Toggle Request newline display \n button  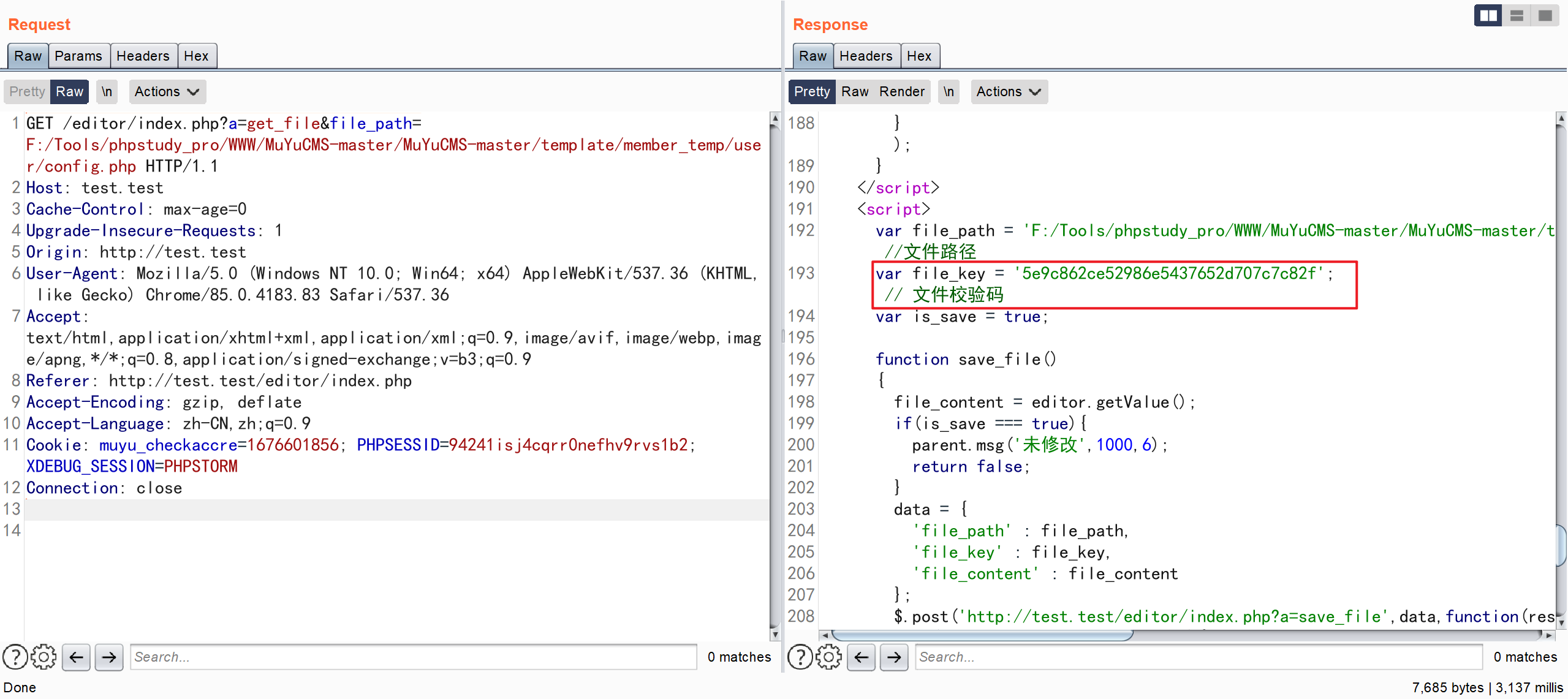pyautogui.click(x=107, y=91)
